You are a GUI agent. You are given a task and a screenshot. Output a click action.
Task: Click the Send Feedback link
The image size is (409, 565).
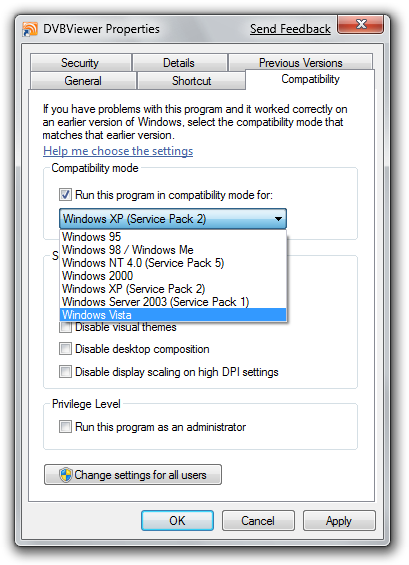point(290,29)
